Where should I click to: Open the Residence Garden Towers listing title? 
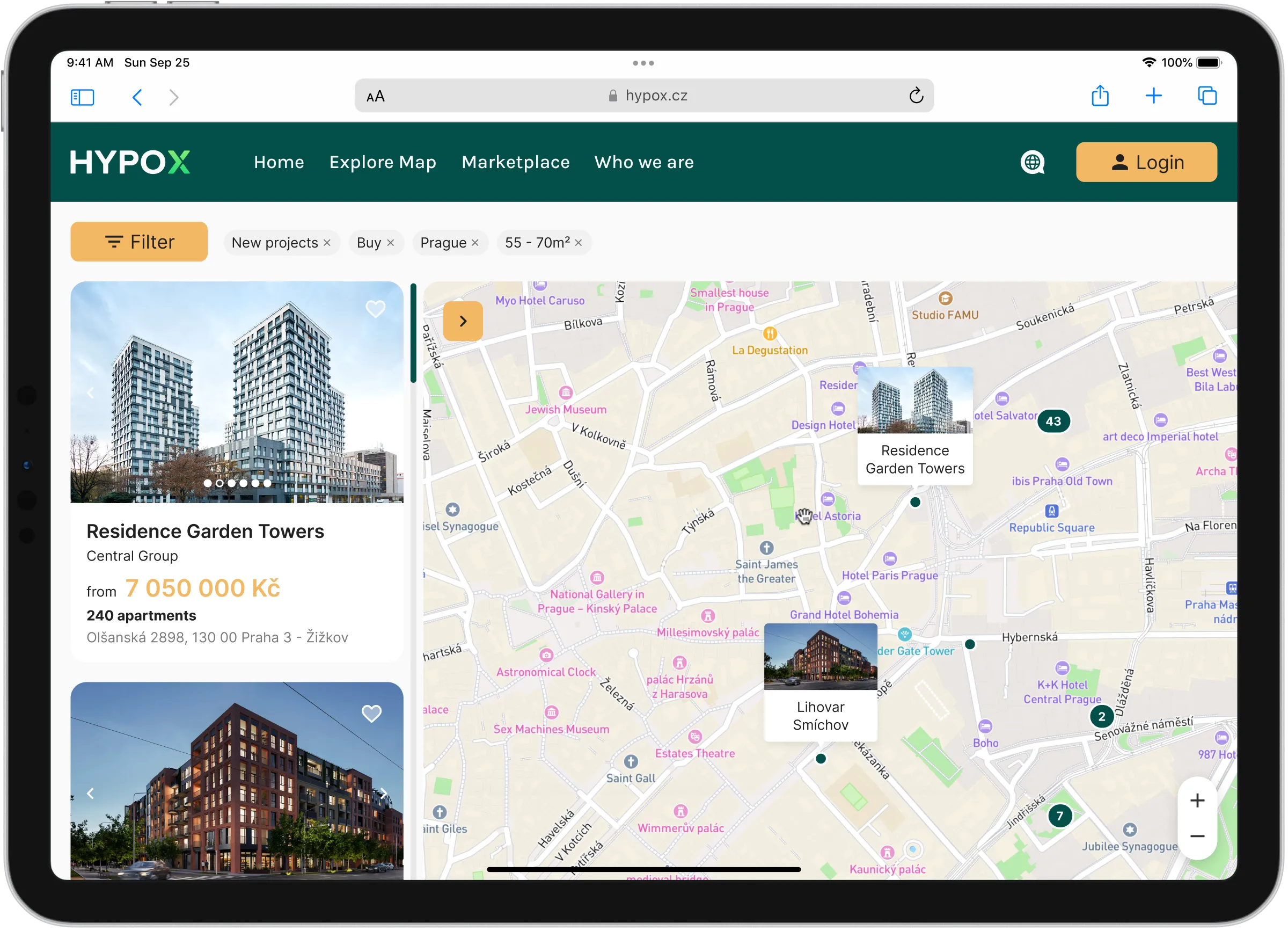coord(206,532)
